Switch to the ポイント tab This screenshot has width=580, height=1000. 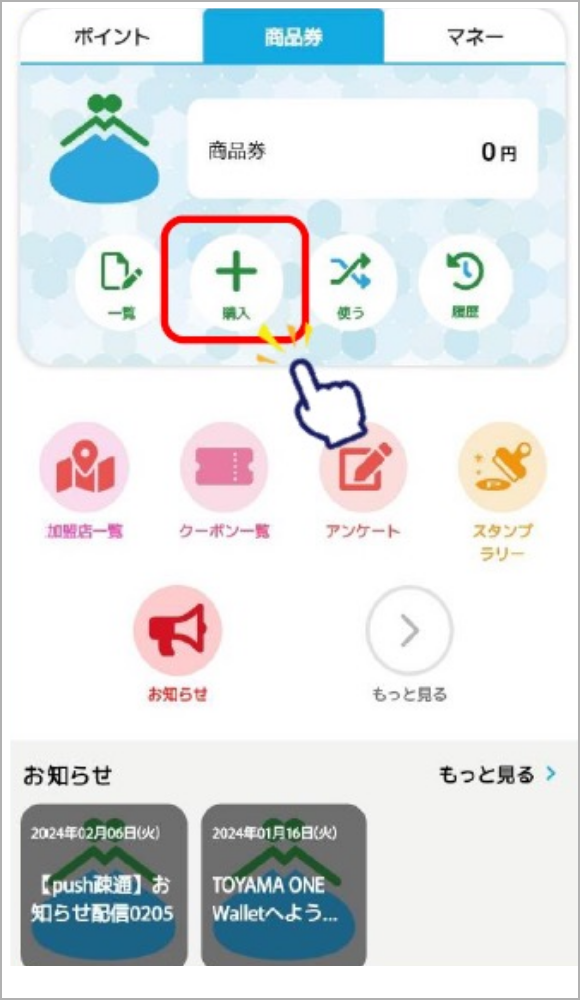(112, 36)
